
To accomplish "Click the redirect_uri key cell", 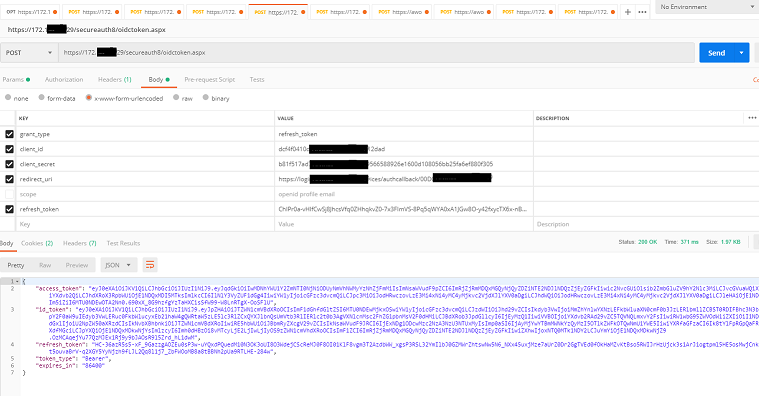I will pos(145,179).
